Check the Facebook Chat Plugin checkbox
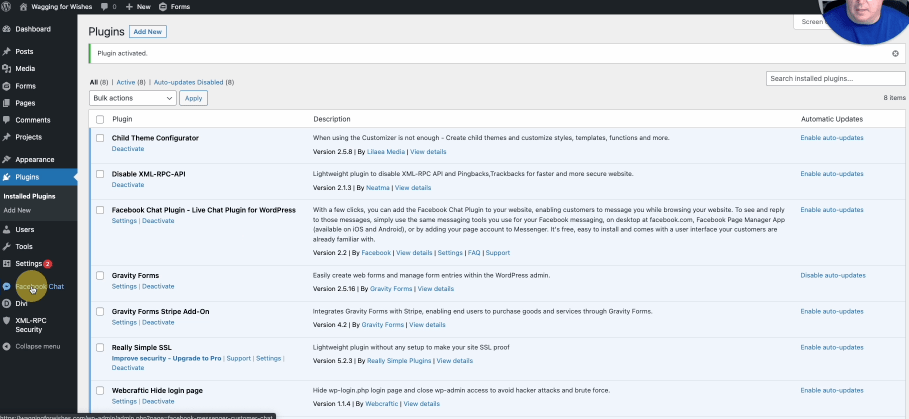The height and width of the screenshot is (419, 909). 100,210
